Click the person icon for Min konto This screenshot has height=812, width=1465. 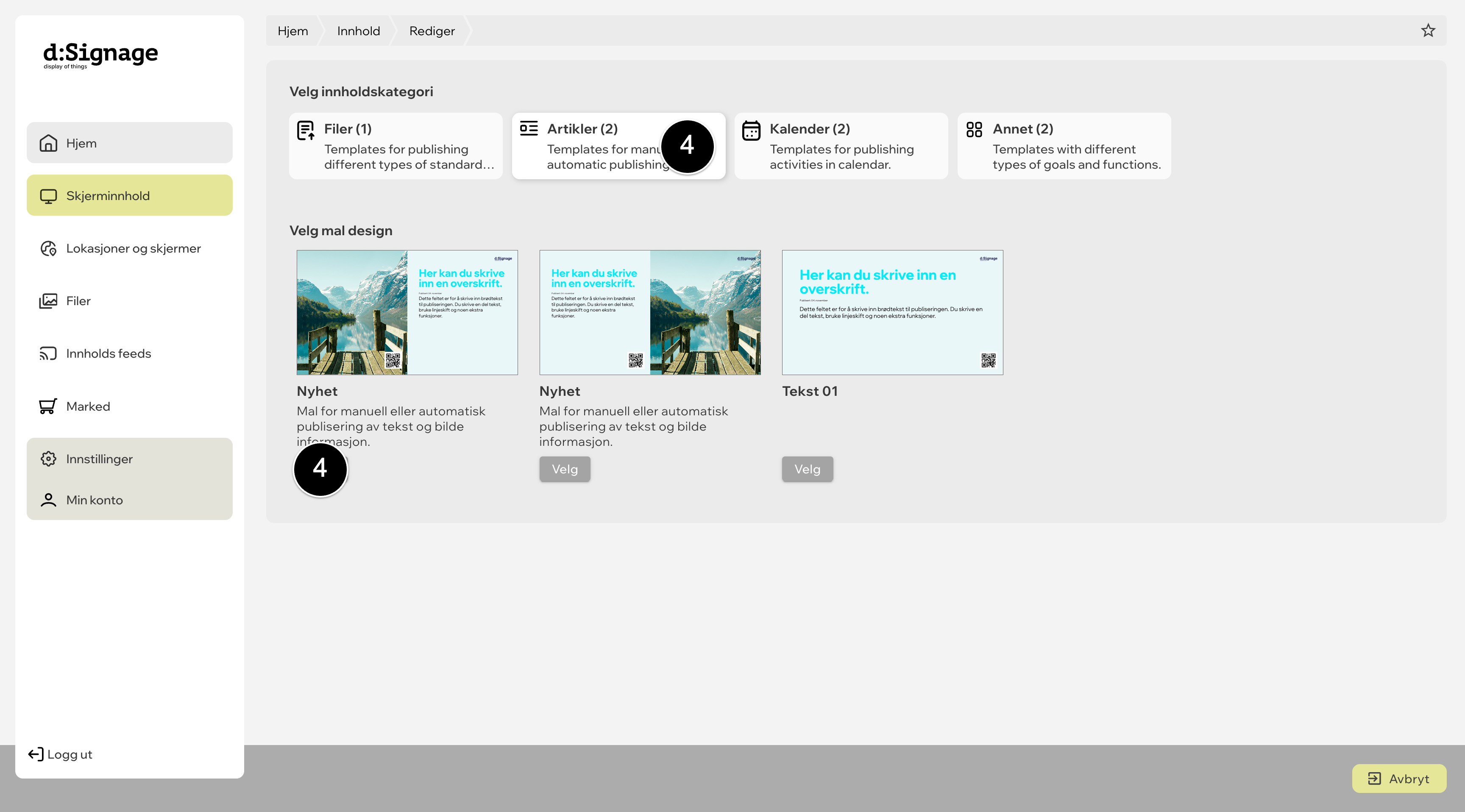(x=48, y=500)
